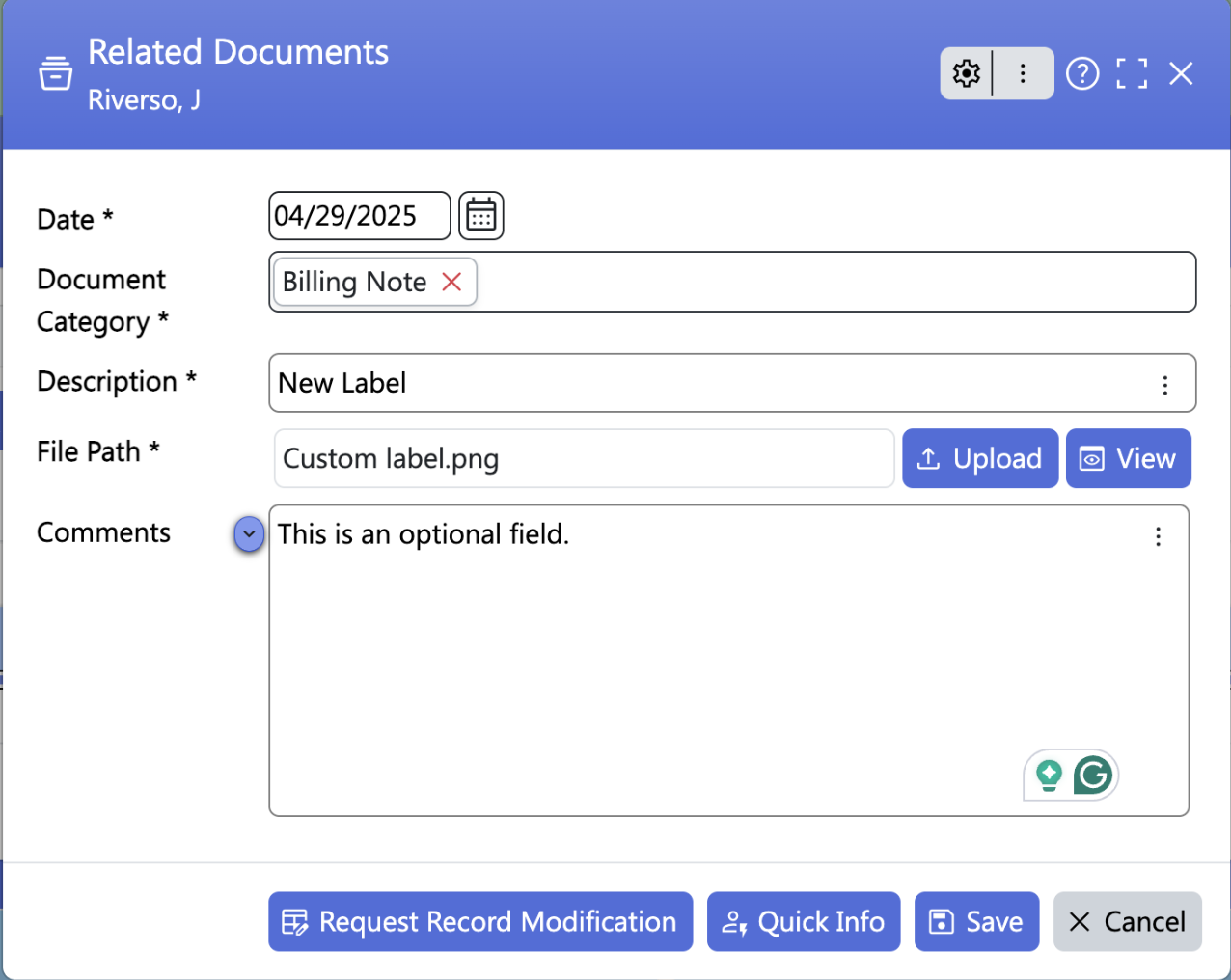Screen dimensions: 1231x980
Task: Open the calendar date picker
Action: (x=480, y=215)
